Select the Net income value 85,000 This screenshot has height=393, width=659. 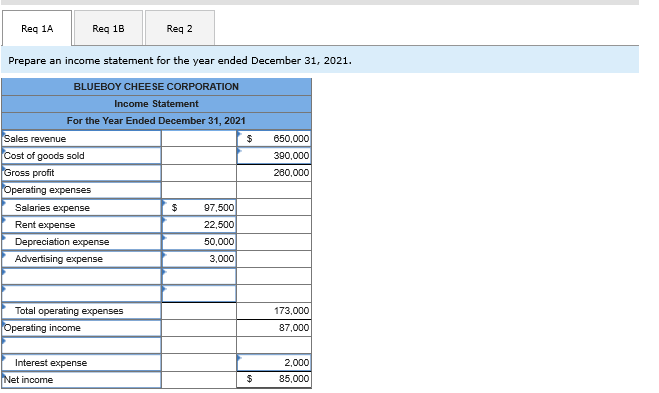tap(274, 380)
